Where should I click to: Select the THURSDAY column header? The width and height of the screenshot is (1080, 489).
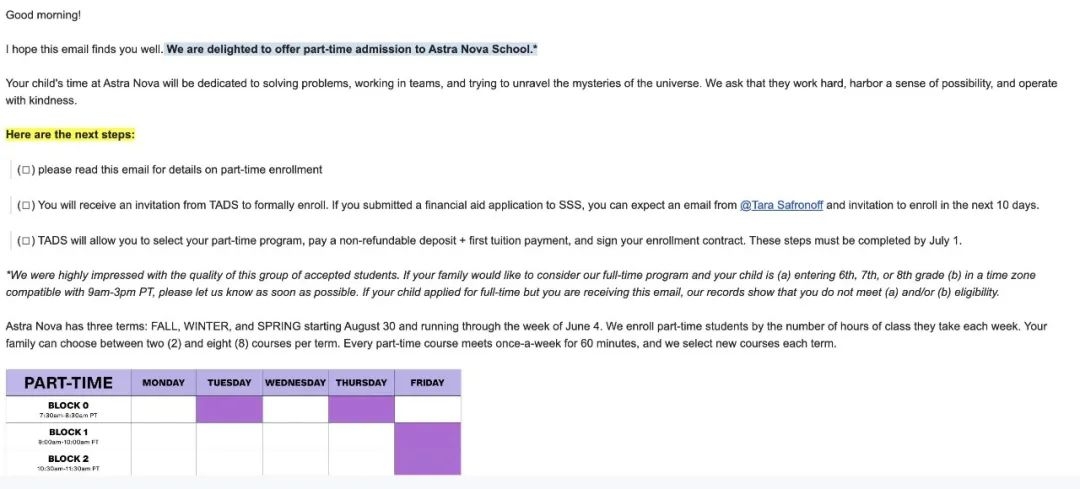361,383
